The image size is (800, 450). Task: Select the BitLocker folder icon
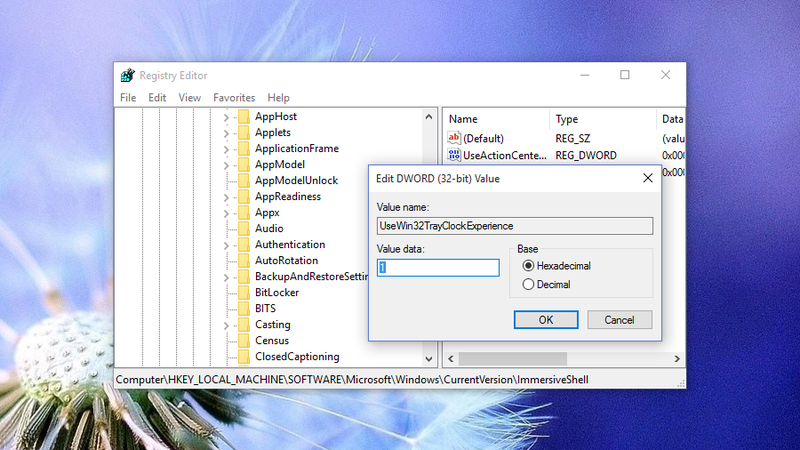pyautogui.click(x=244, y=293)
